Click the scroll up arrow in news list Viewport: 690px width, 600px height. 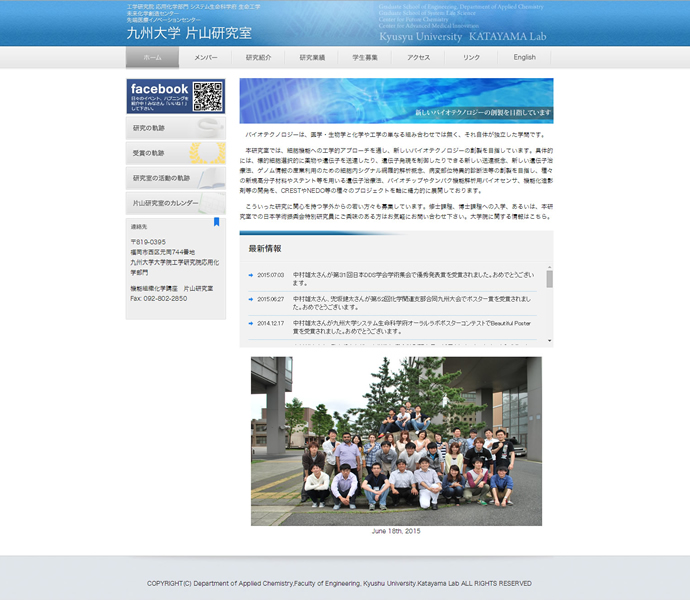click(549, 267)
